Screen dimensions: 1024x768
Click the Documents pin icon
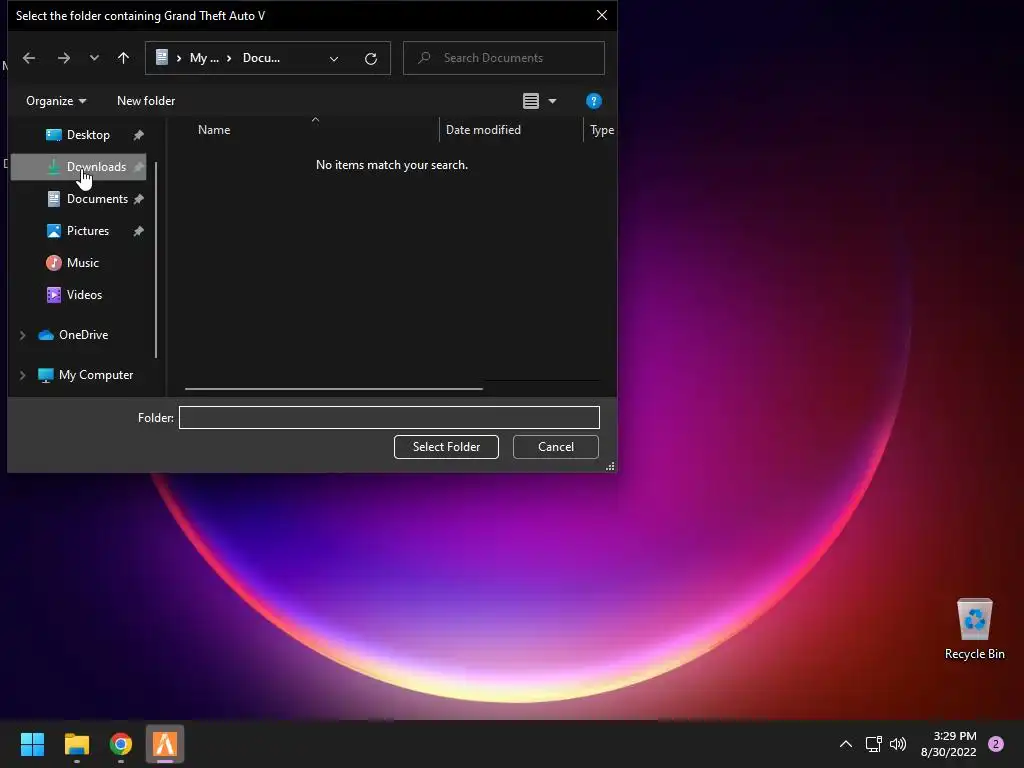[138, 199]
